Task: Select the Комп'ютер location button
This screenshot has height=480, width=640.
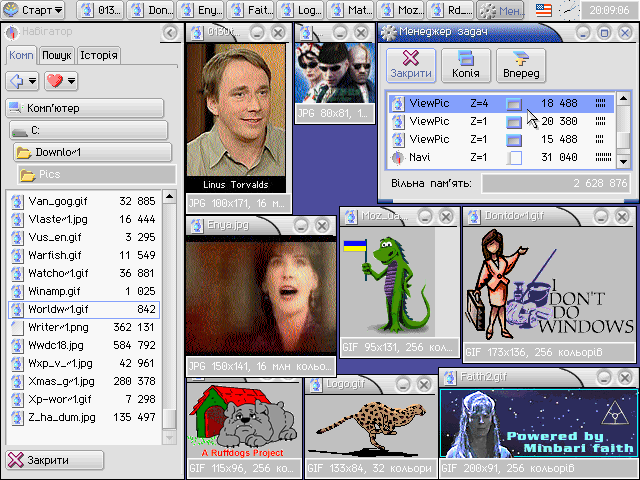Action: click(84, 108)
